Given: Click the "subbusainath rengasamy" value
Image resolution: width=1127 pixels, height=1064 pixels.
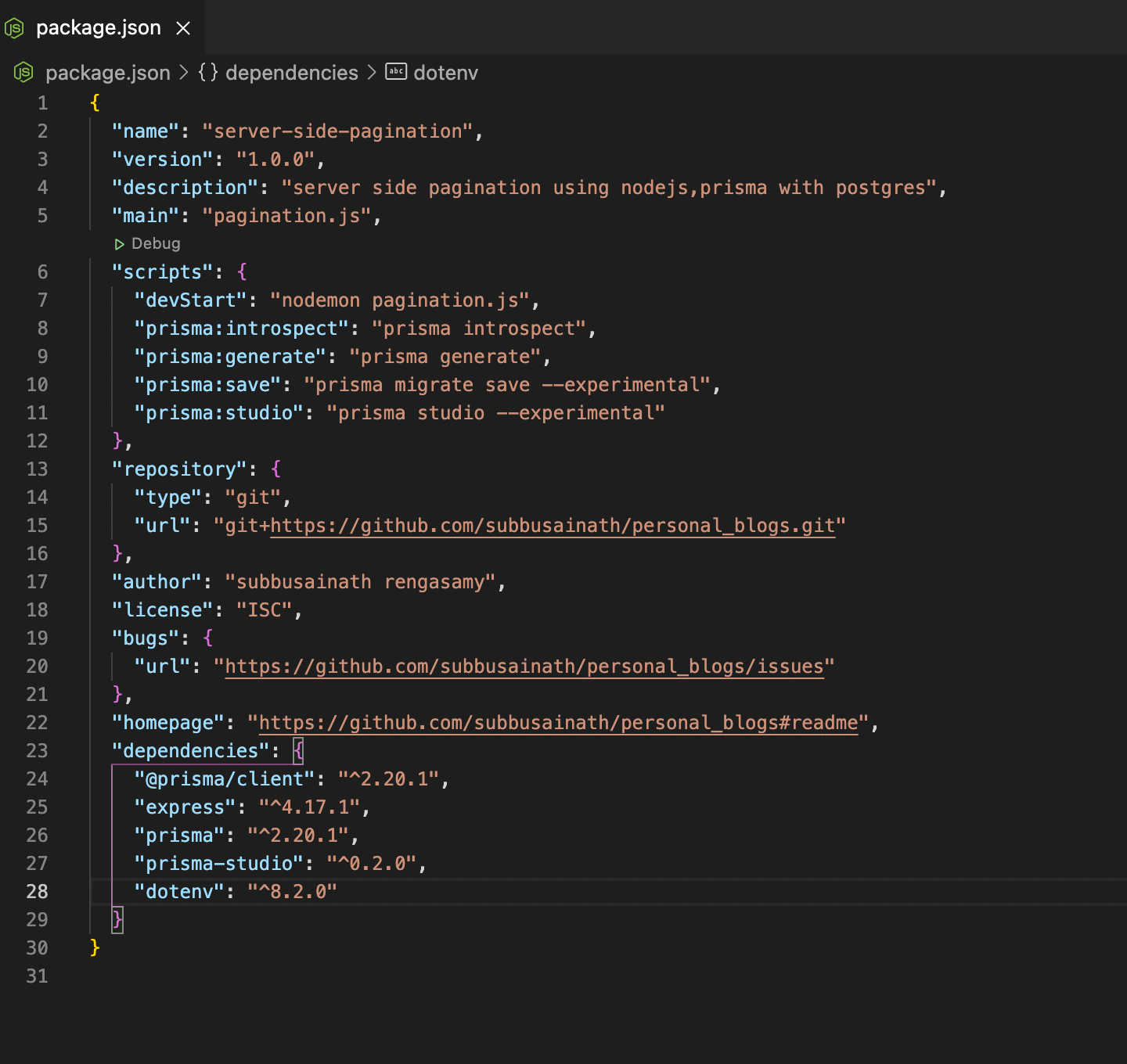Looking at the screenshot, I should click(x=361, y=581).
